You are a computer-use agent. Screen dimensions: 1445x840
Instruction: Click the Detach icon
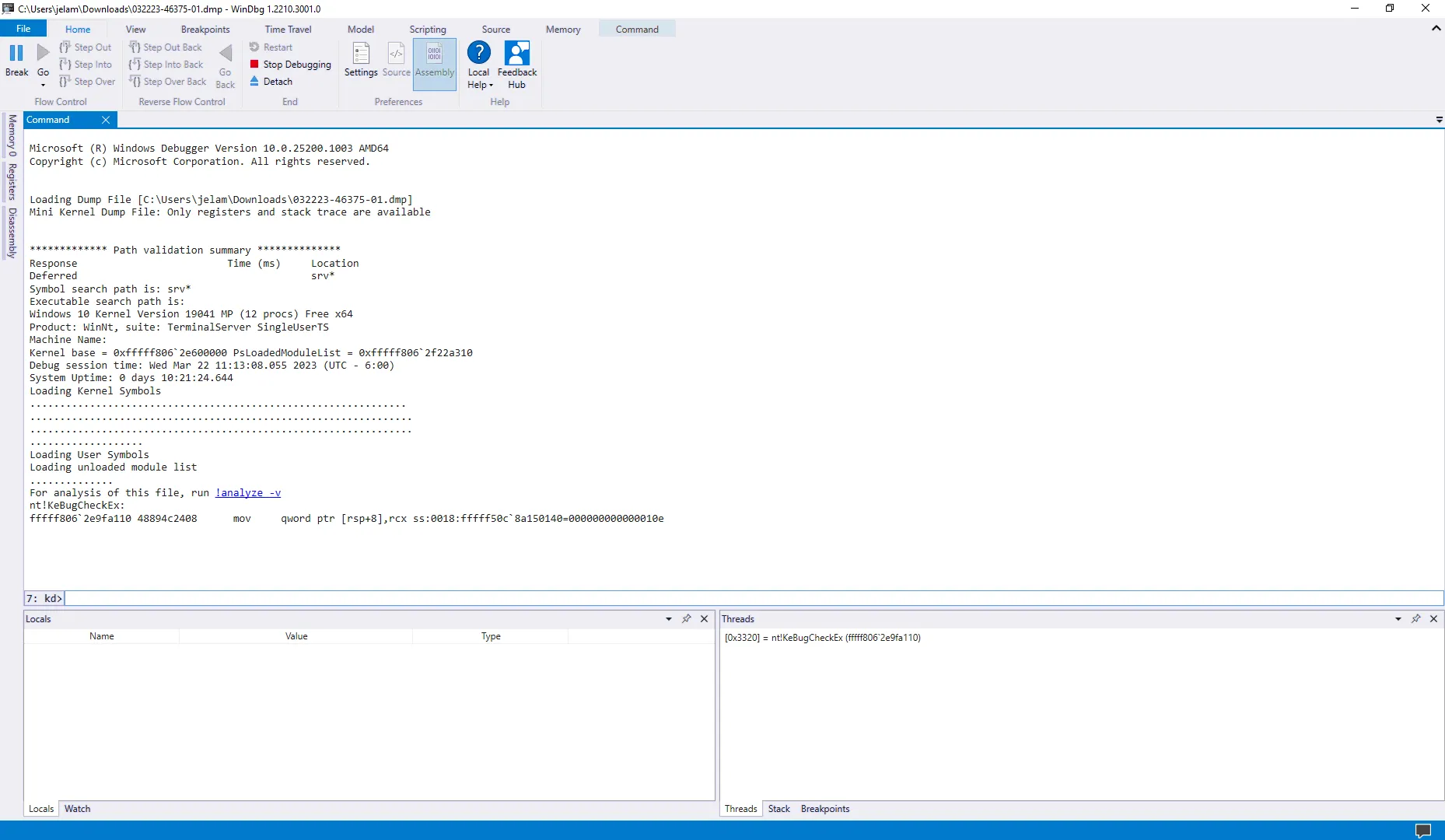(x=254, y=82)
